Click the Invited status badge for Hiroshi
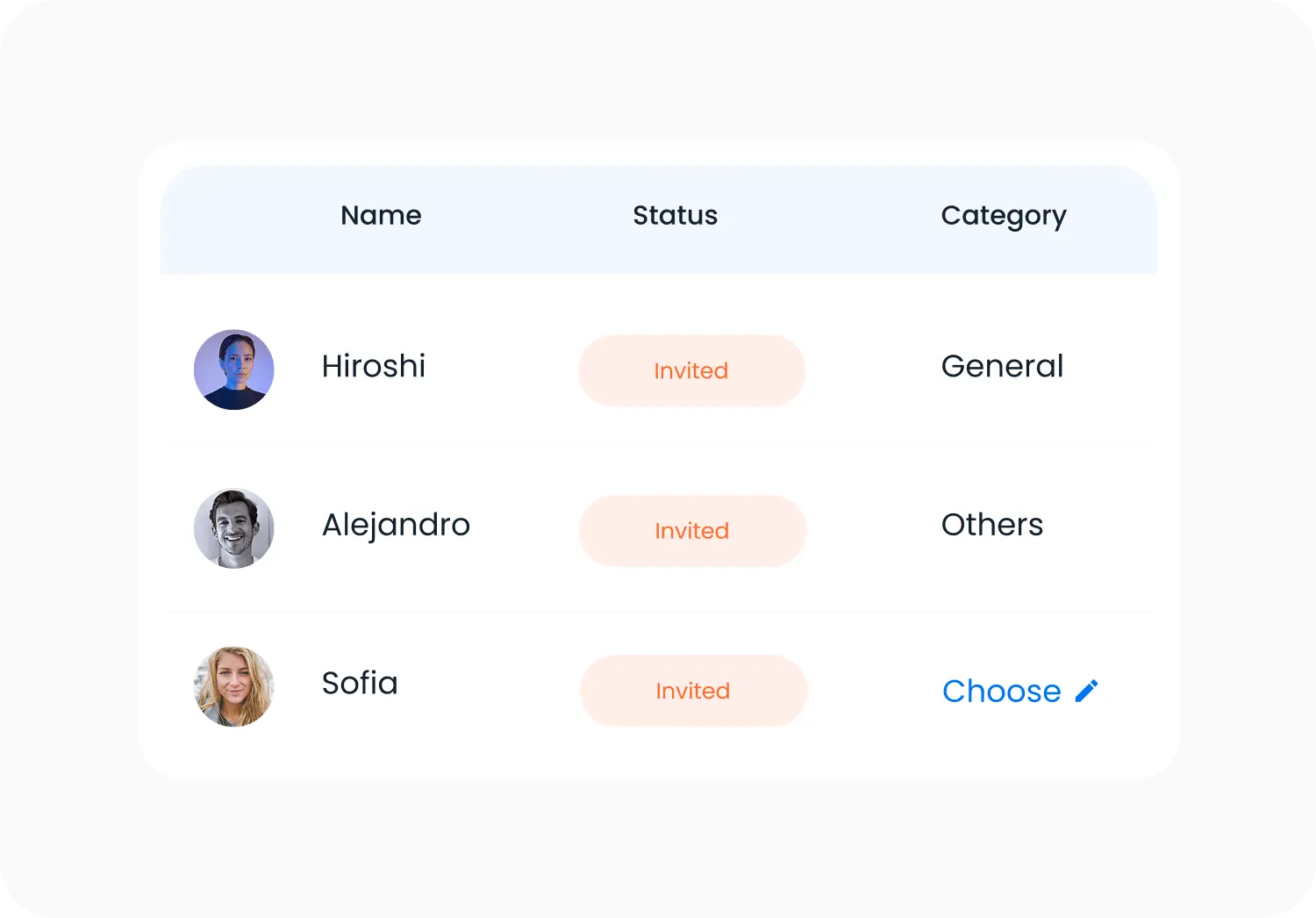The width and height of the screenshot is (1316, 918). (691, 370)
